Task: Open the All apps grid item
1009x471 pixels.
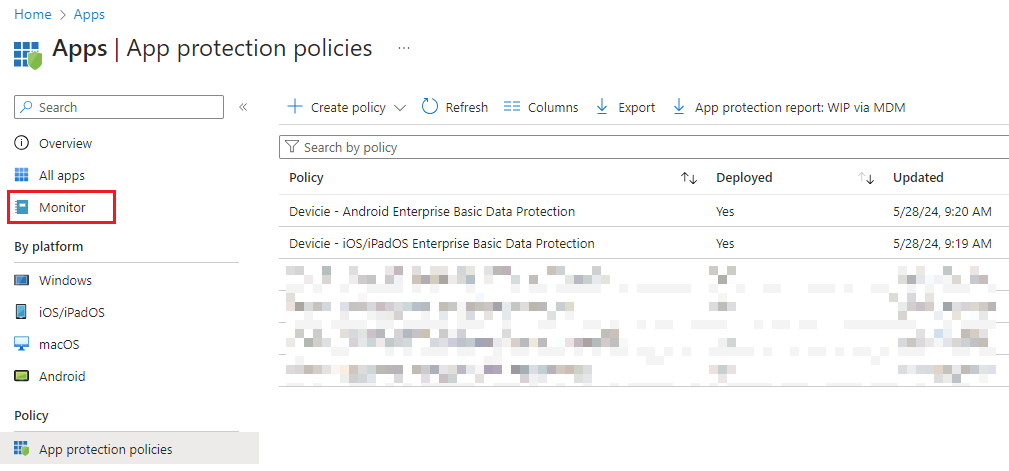Action: point(61,176)
